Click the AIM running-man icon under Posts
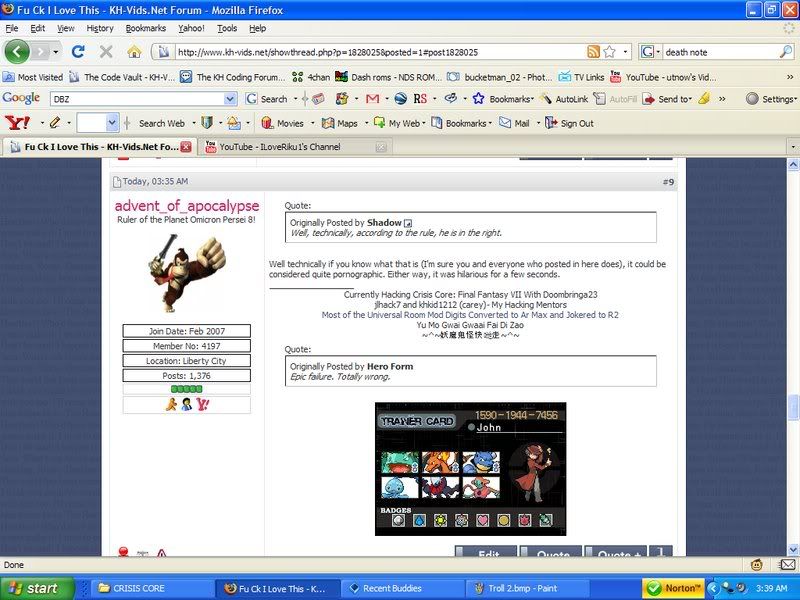800x600 pixels. (x=171, y=405)
